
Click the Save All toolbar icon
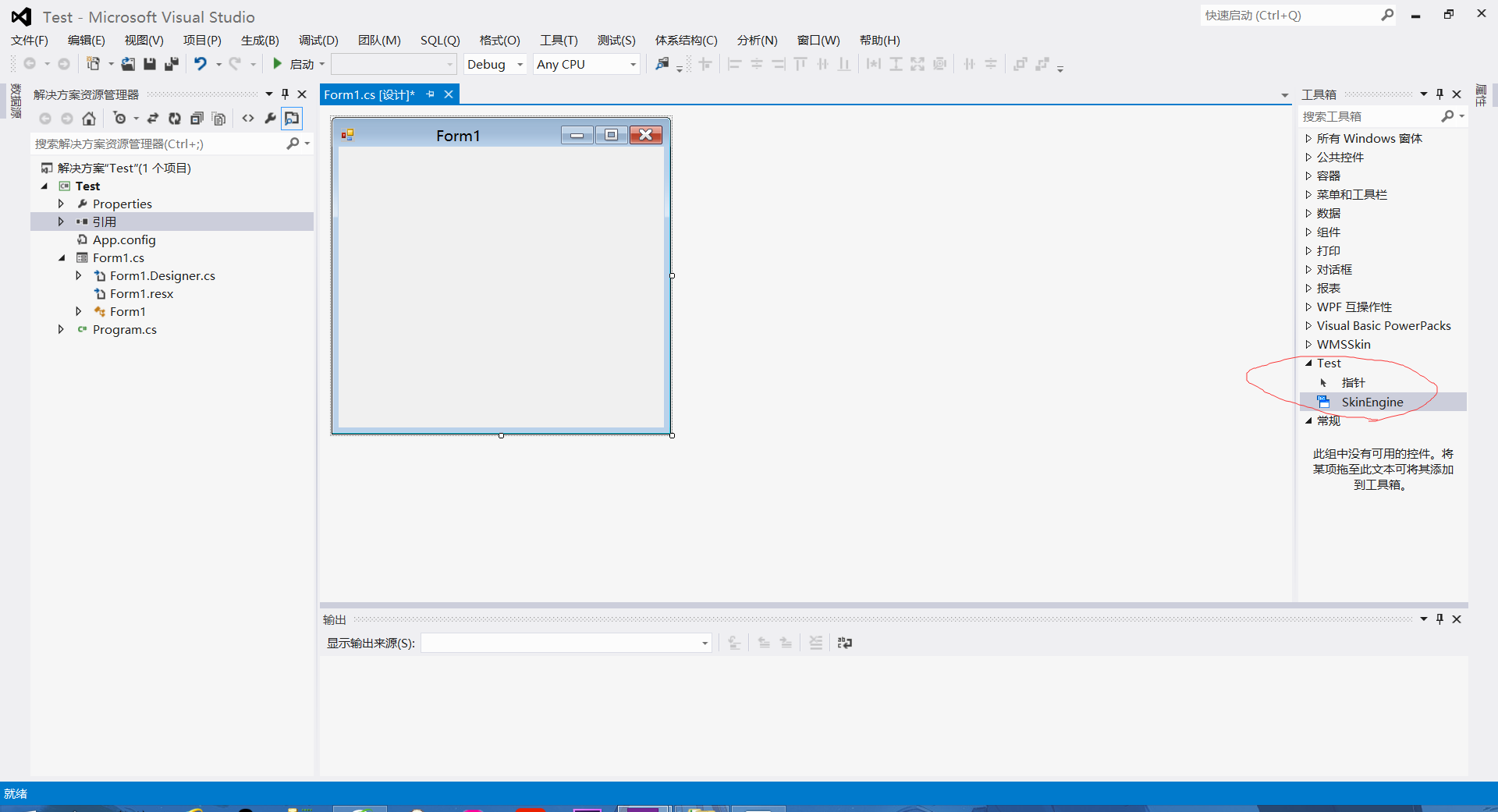(x=172, y=64)
